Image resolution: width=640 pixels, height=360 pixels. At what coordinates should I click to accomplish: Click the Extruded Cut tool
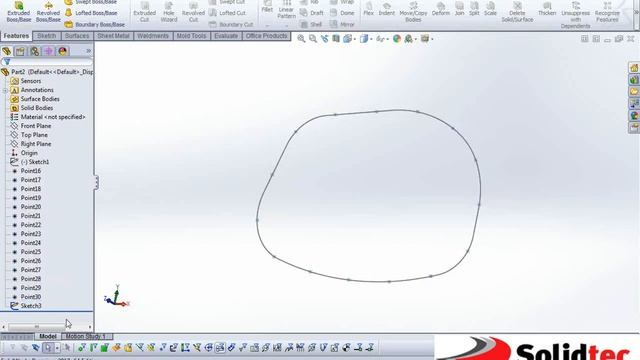pos(144,12)
